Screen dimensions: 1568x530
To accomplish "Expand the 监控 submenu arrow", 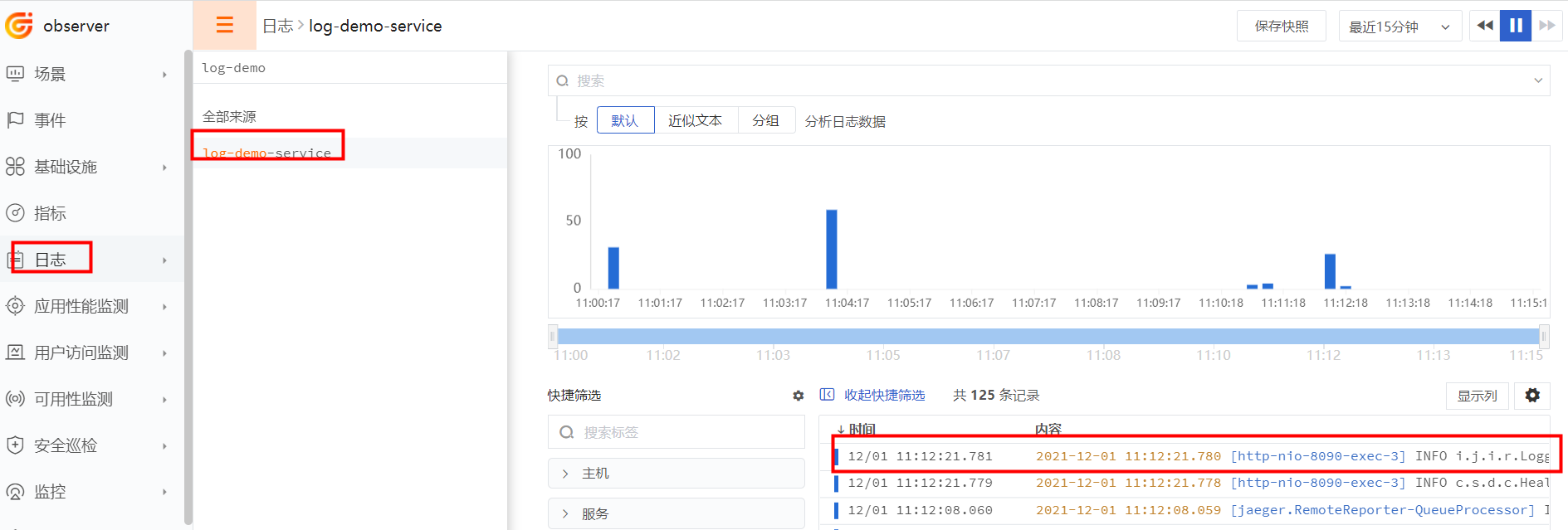I will tap(164, 493).
